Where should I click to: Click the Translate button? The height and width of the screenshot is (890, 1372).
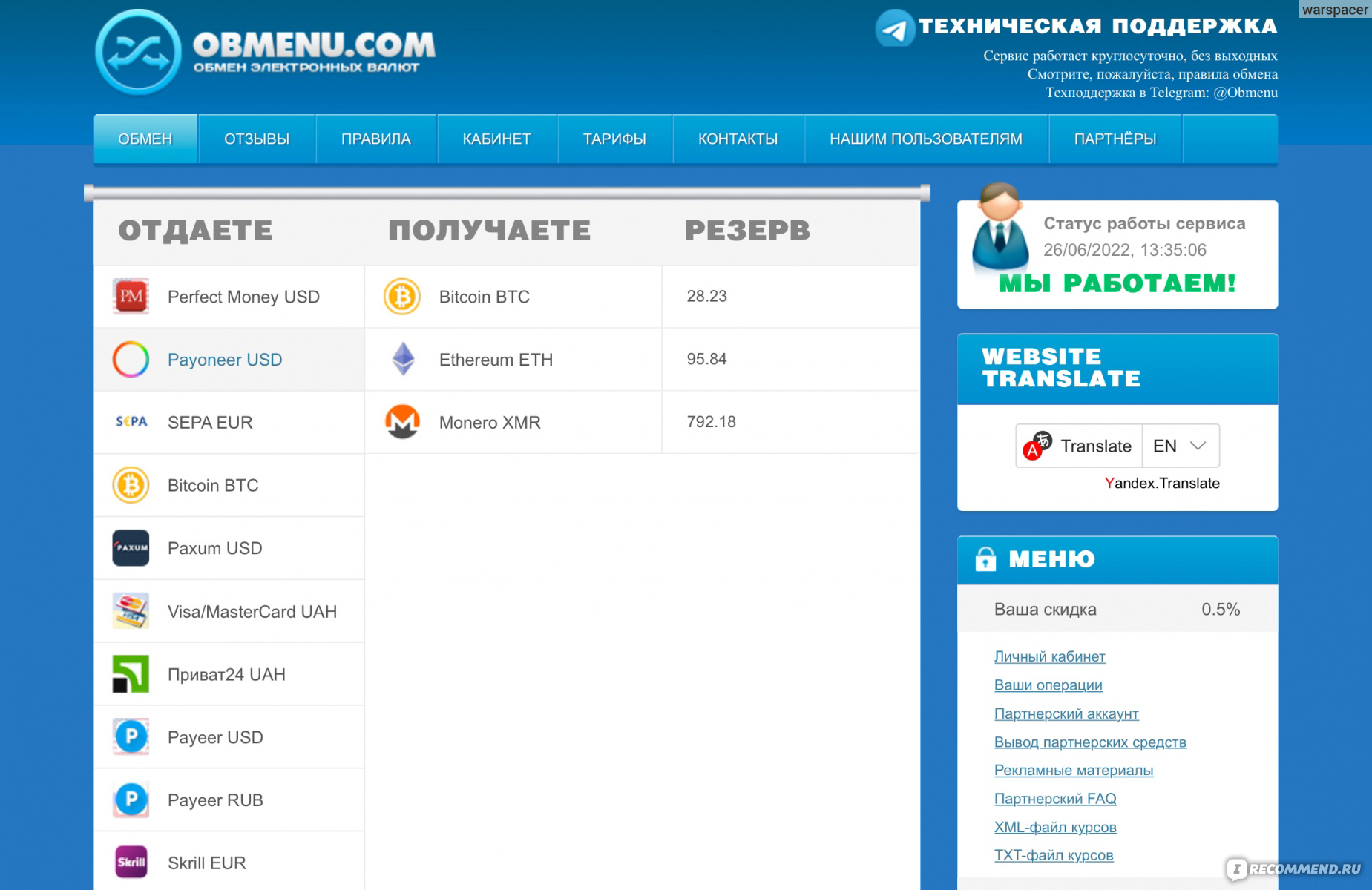point(1079,446)
